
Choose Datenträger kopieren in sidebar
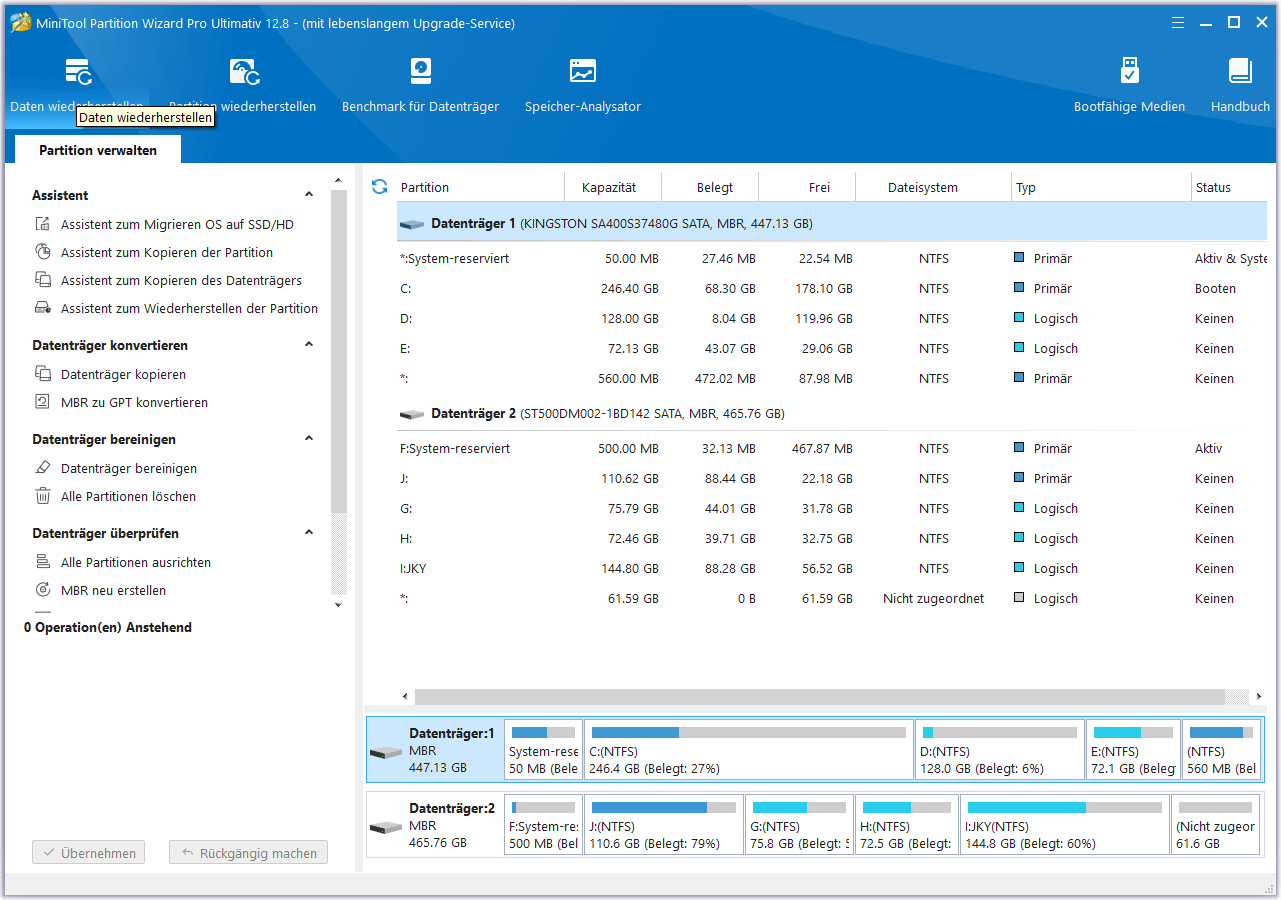click(123, 375)
